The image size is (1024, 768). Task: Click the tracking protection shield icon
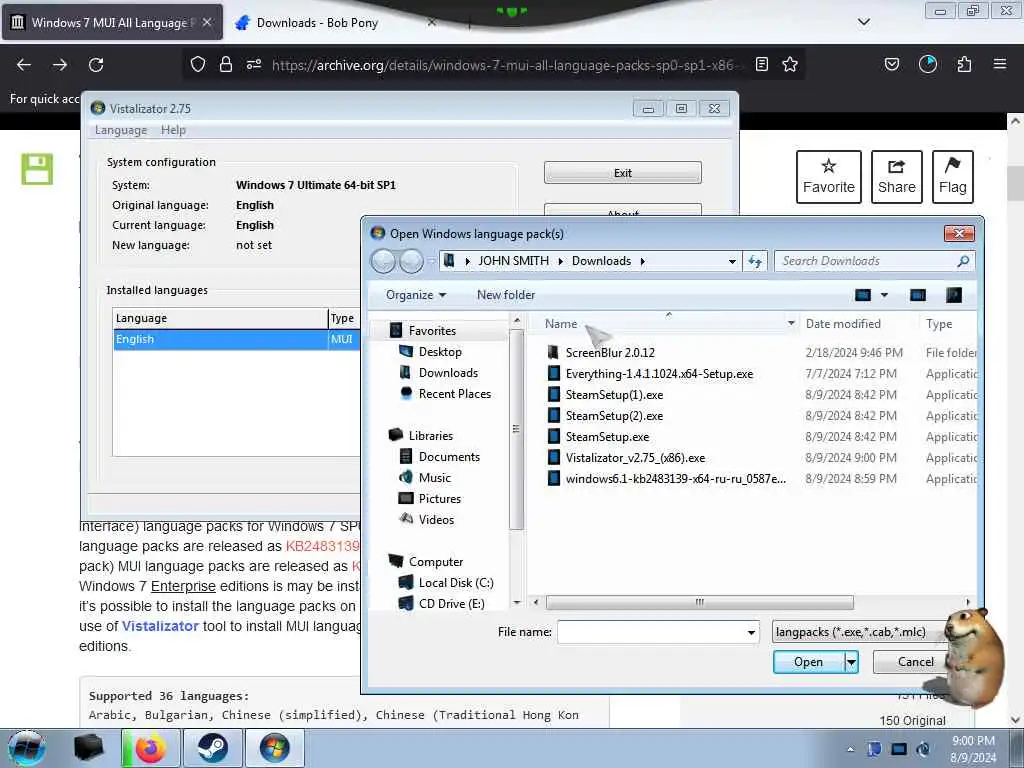click(x=198, y=64)
